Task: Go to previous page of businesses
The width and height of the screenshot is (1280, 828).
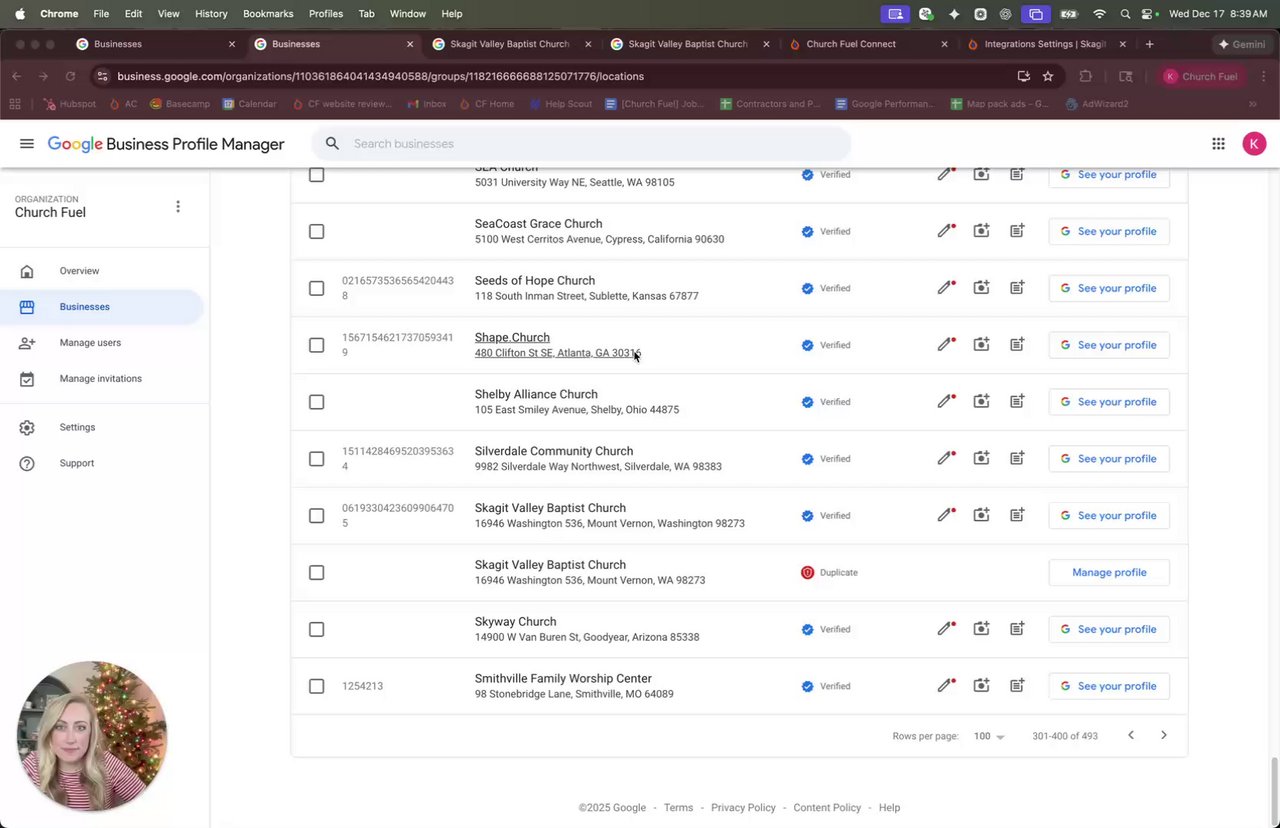Action: [x=1131, y=736]
